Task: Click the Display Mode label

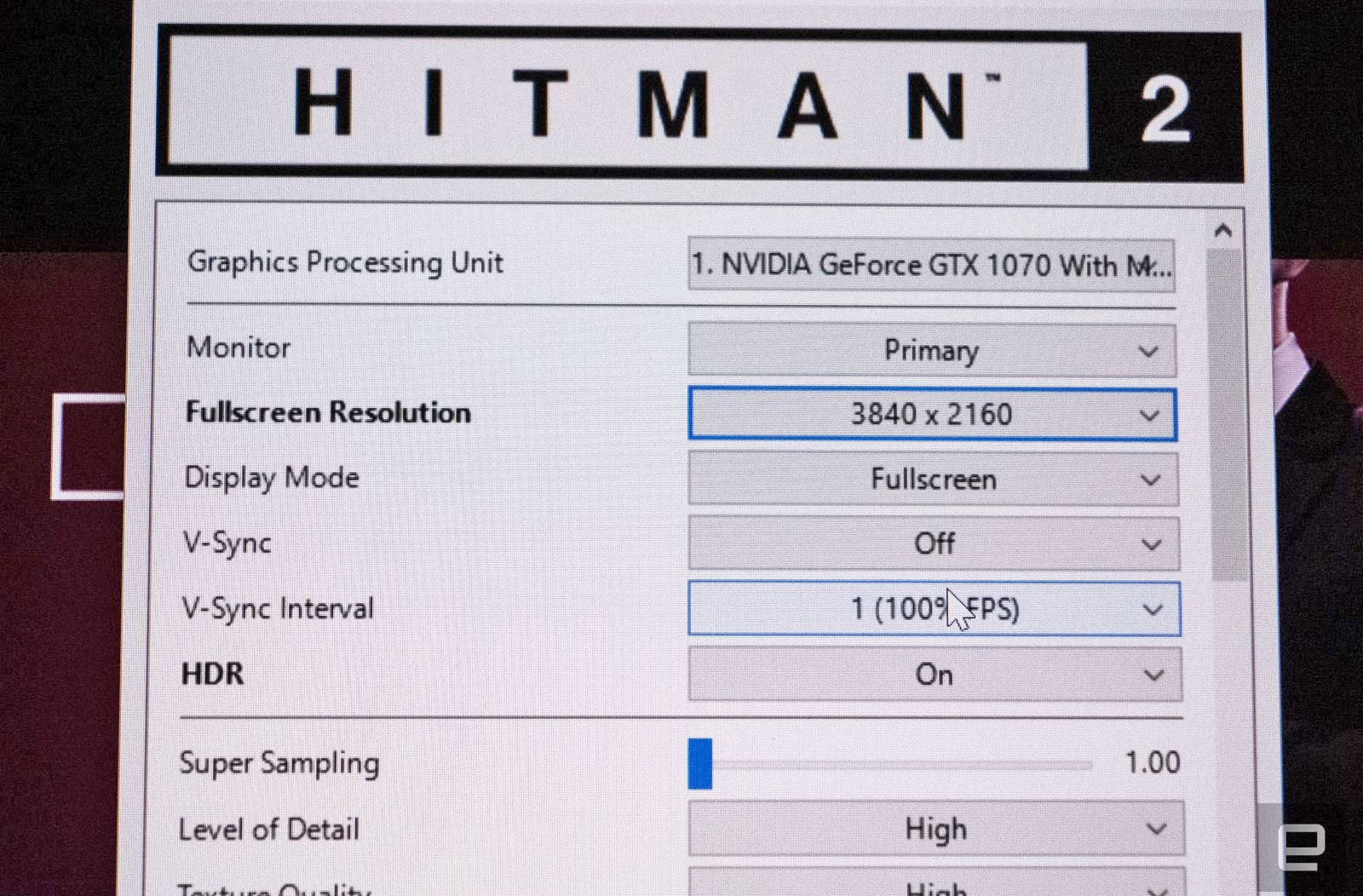Action: tap(272, 478)
